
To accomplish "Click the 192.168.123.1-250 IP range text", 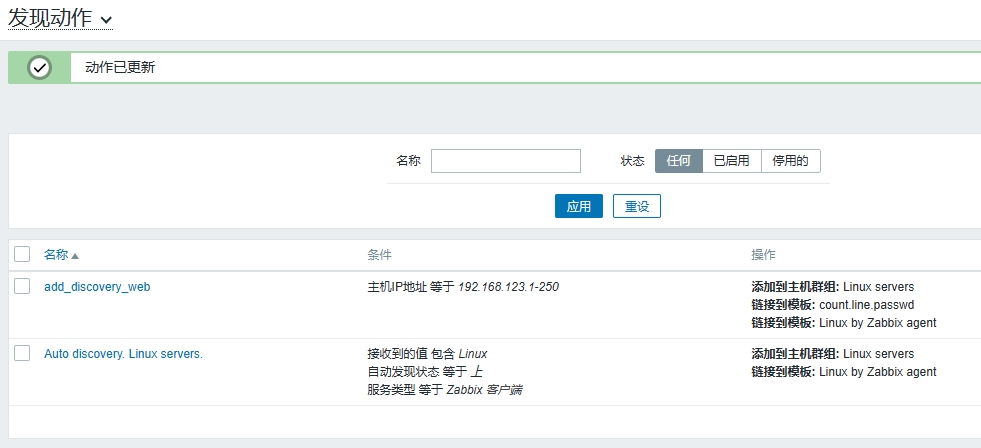I will [x=508, y=287].
